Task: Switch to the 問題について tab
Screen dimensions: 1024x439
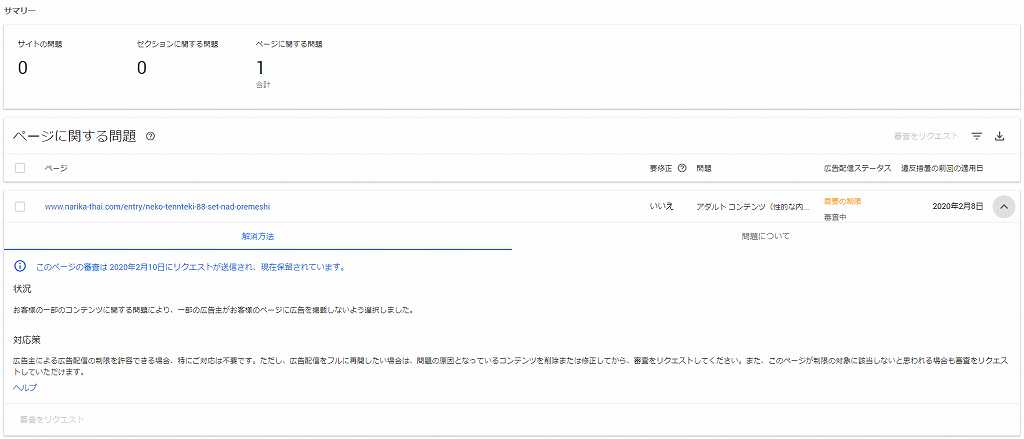Action: 766,236
